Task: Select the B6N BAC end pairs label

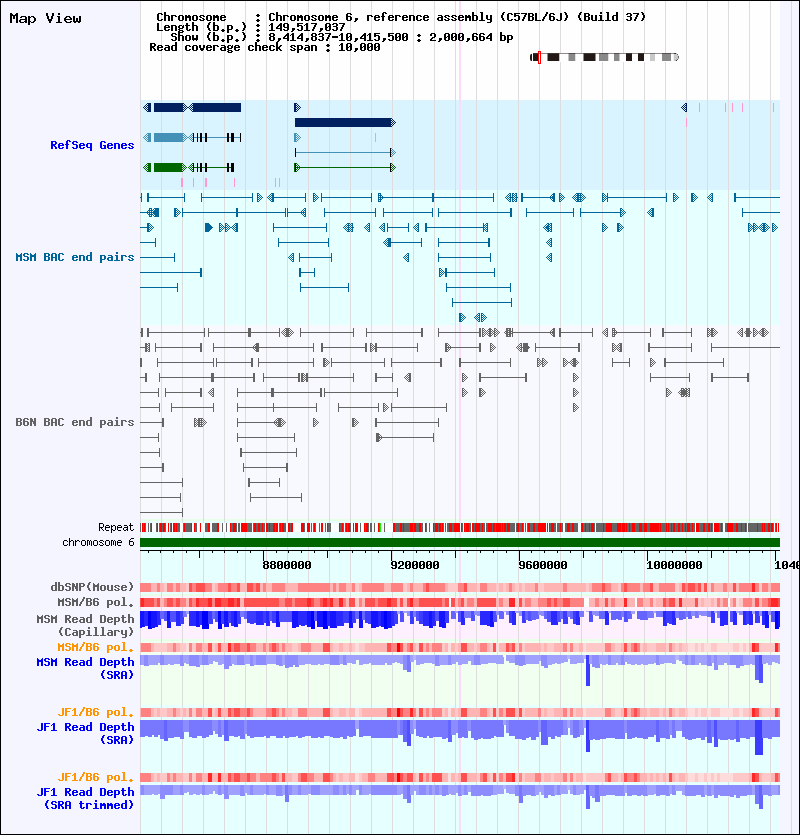Action: pos(75,422)
